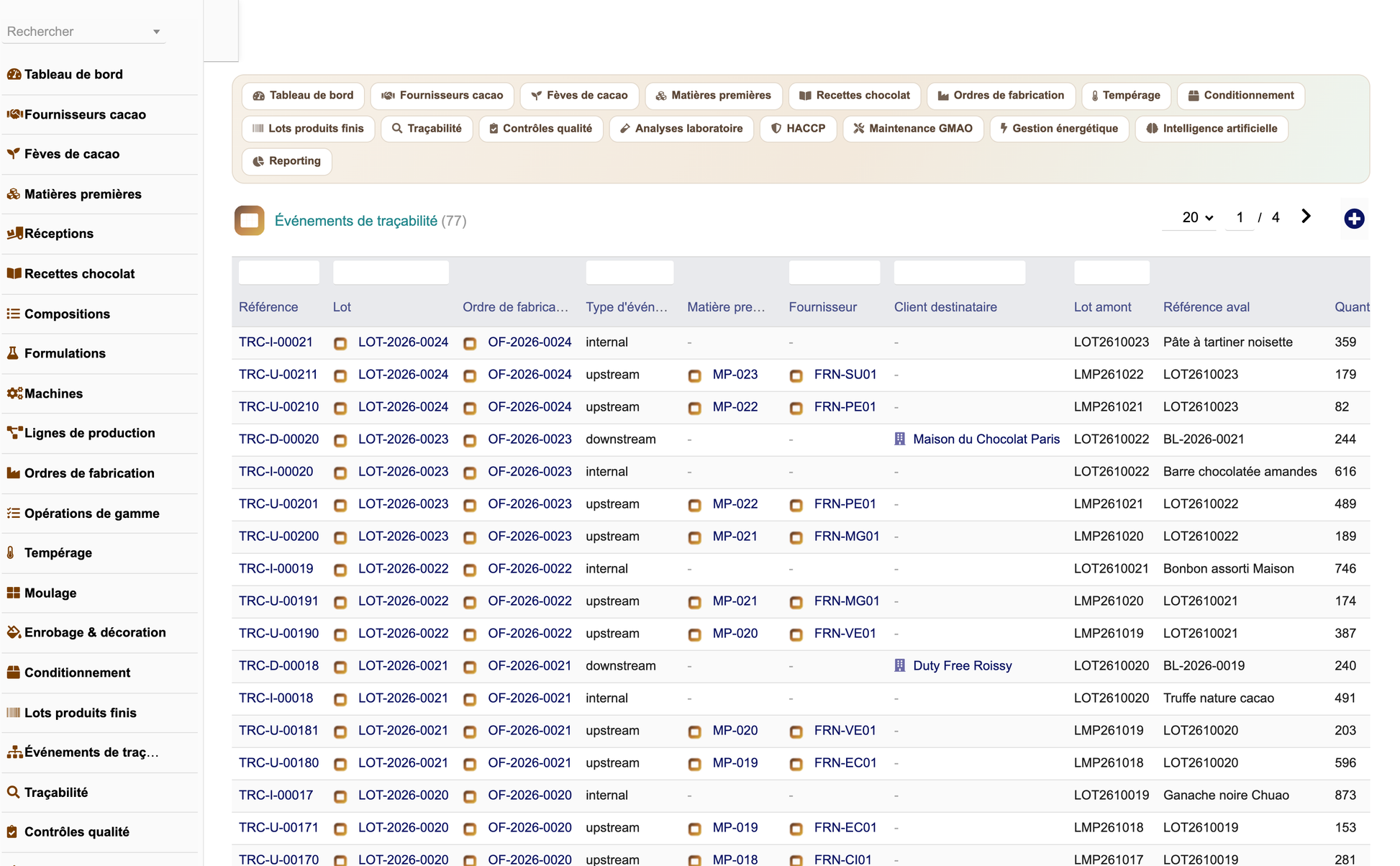This screenshot has height=866, width=1400.
Task: Add a new traceability event with plus icon
Action: click(1354, 219)
